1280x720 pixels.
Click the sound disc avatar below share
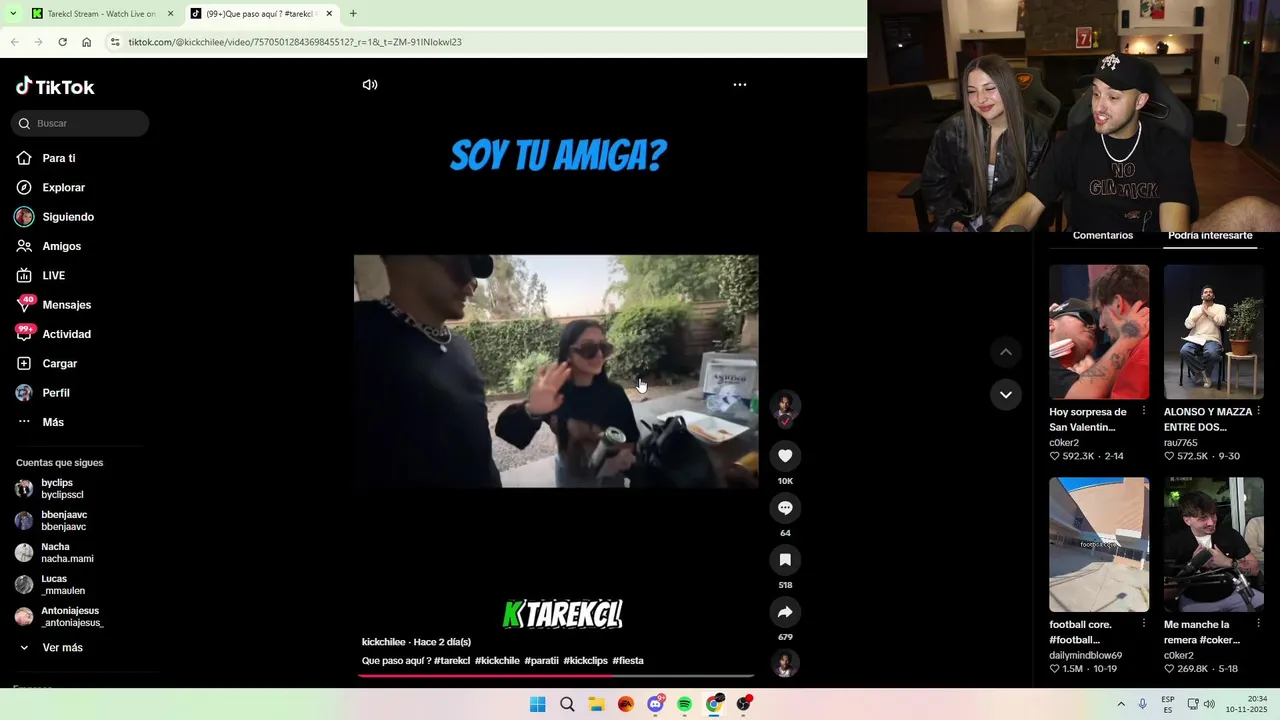[x=785, y=663]
